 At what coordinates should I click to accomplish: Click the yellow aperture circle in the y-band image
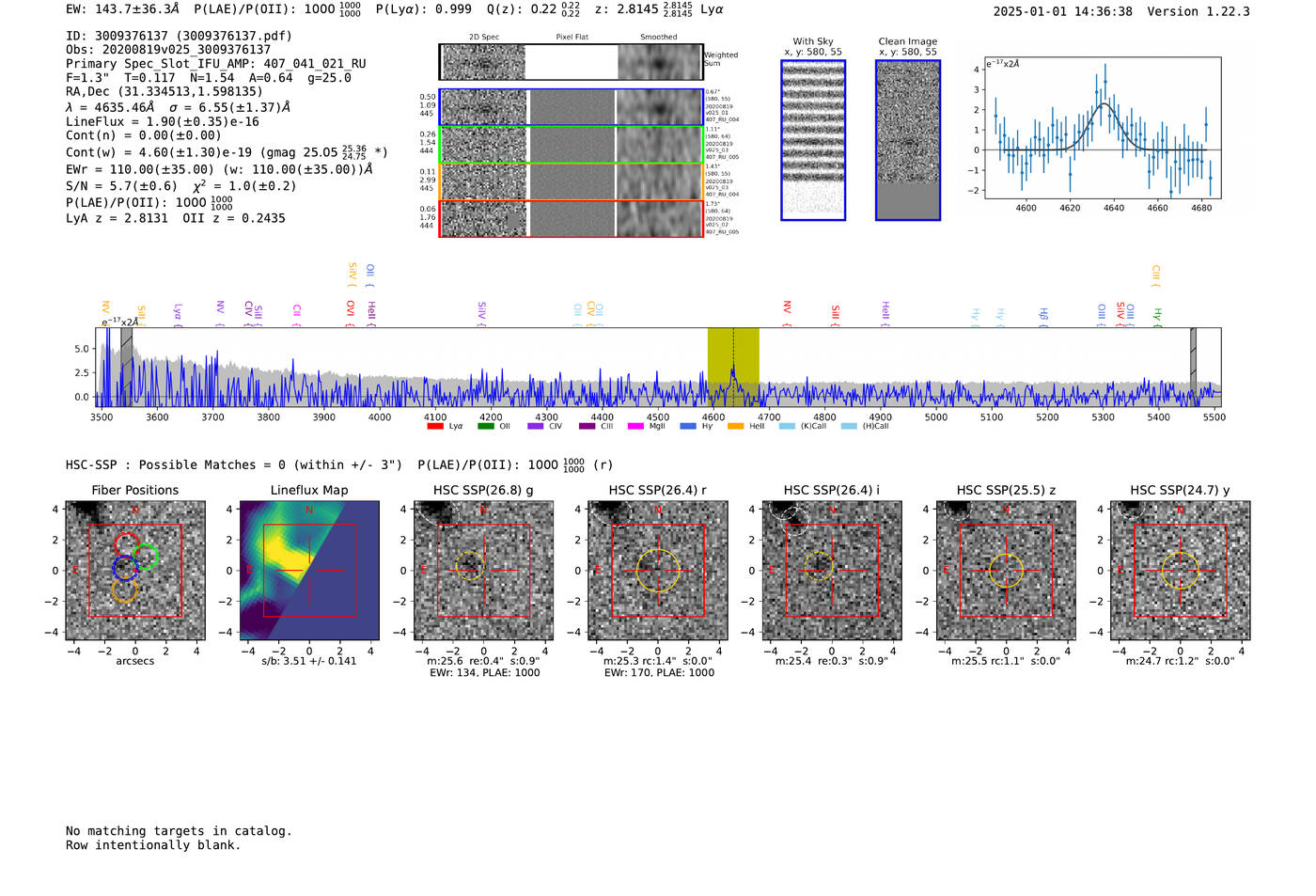point(1181,571)
